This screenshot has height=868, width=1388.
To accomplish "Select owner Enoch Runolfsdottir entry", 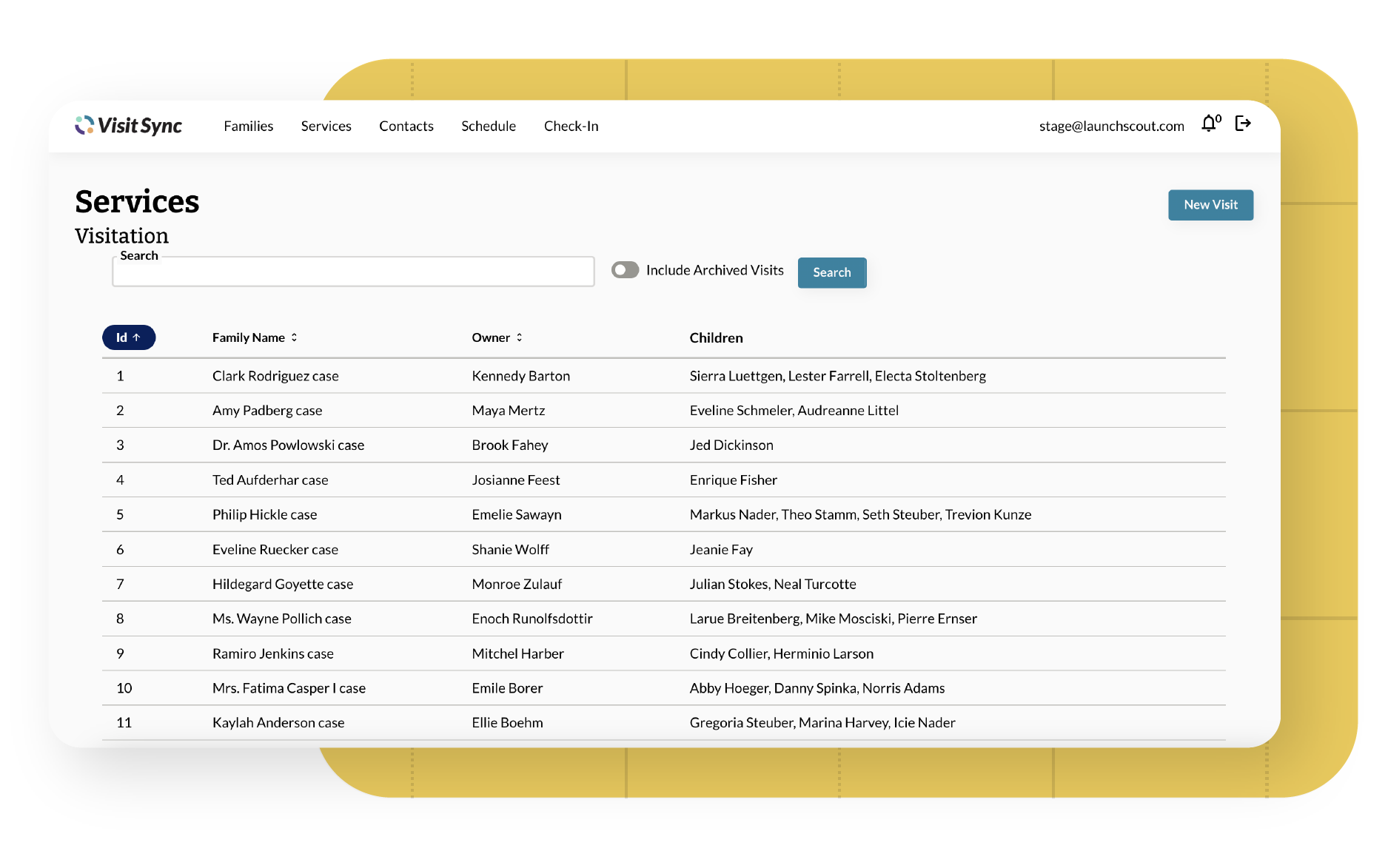I will click(532, 619).
